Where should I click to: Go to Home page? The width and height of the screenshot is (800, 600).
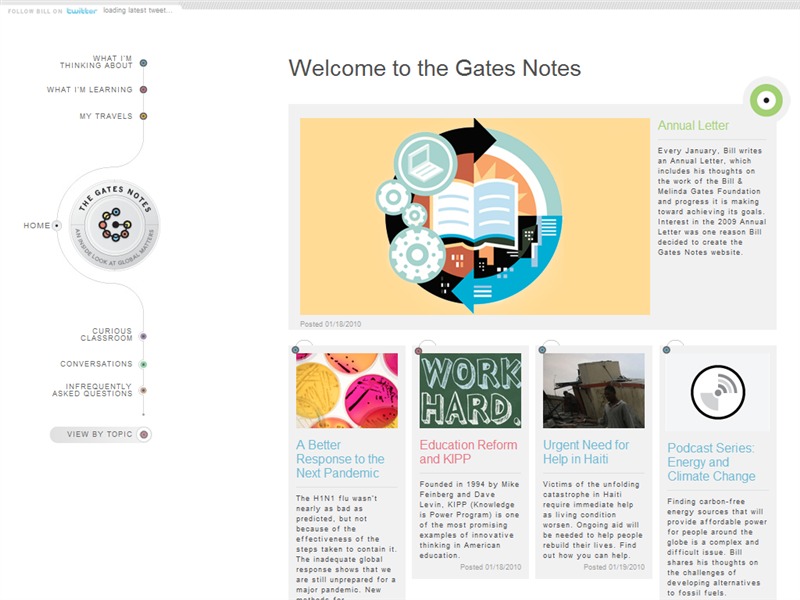(x=37, y=225)
